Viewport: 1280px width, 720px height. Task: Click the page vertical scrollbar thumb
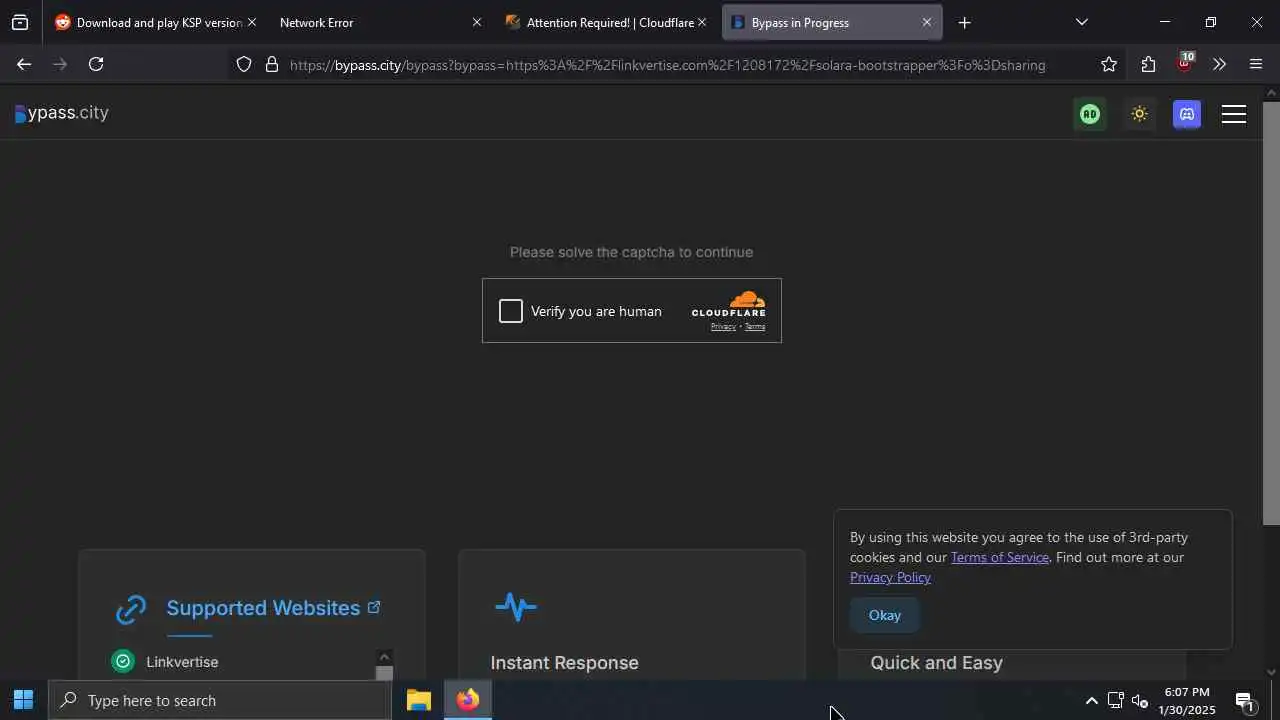[1271, 313]
